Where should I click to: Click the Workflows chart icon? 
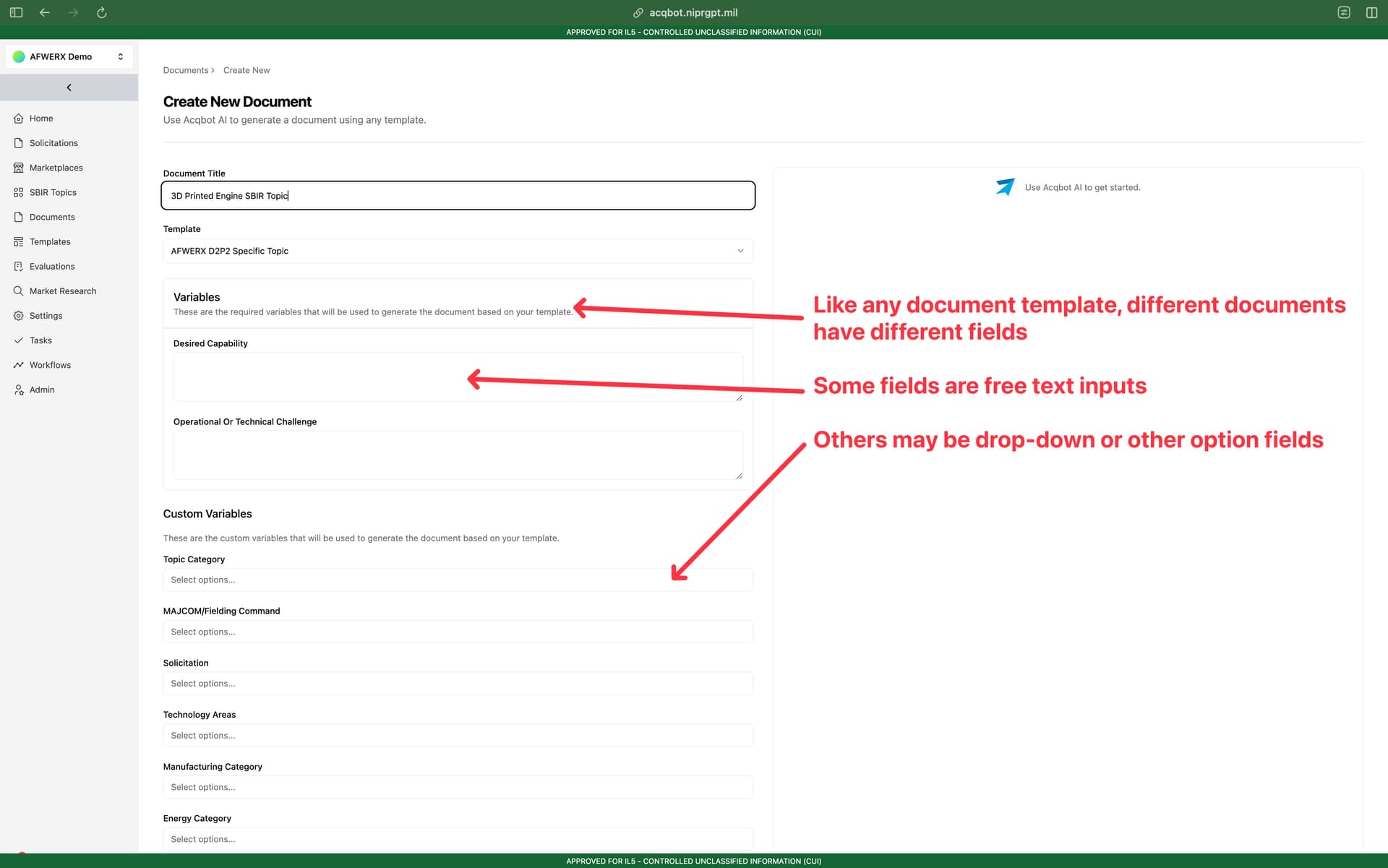click(x=19, y=365)
